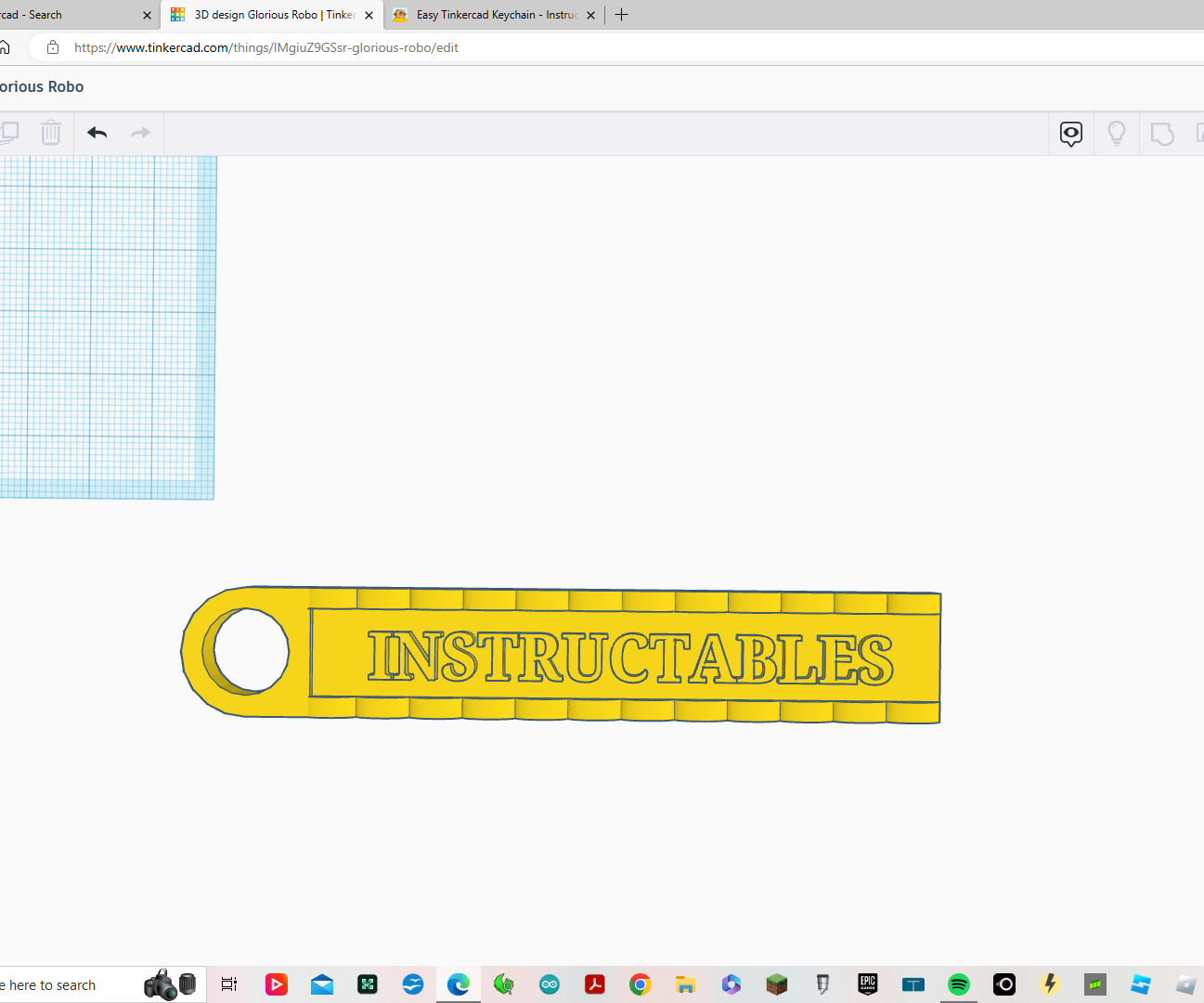Click the Show All lightbulb icon
This screenshot has width=1204, height=1003.
[x=1116, y=133]
